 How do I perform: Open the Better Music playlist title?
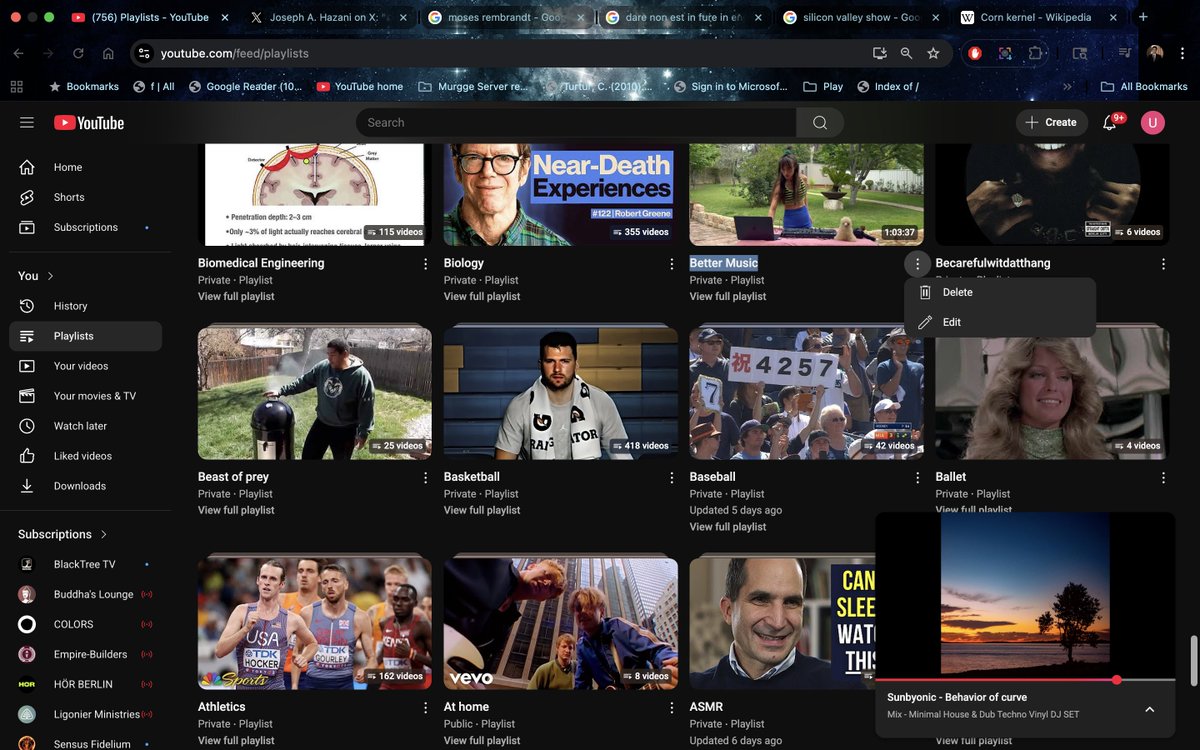click(x=724, y=263)
